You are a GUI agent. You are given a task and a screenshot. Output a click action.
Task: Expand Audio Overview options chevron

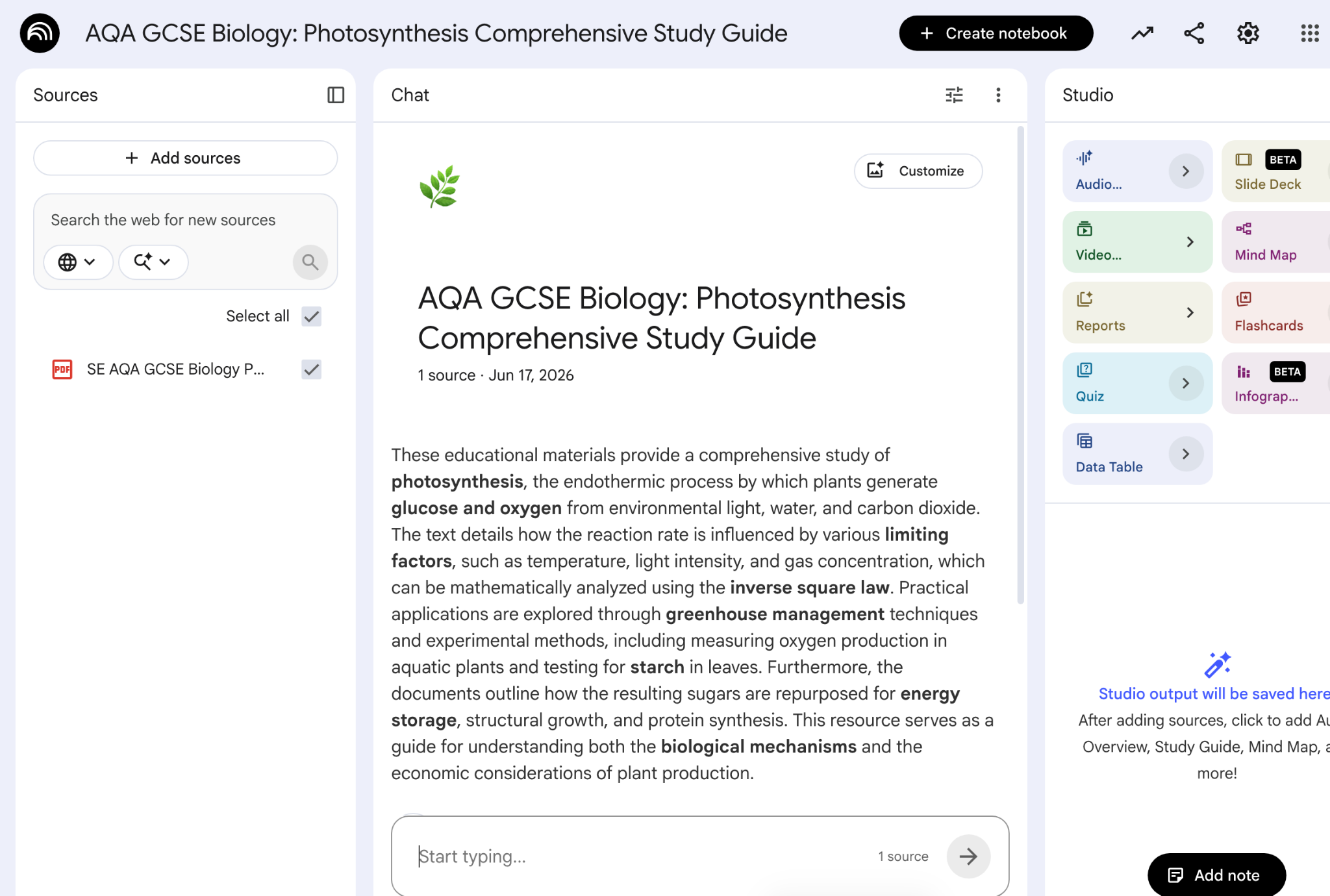1186,171
